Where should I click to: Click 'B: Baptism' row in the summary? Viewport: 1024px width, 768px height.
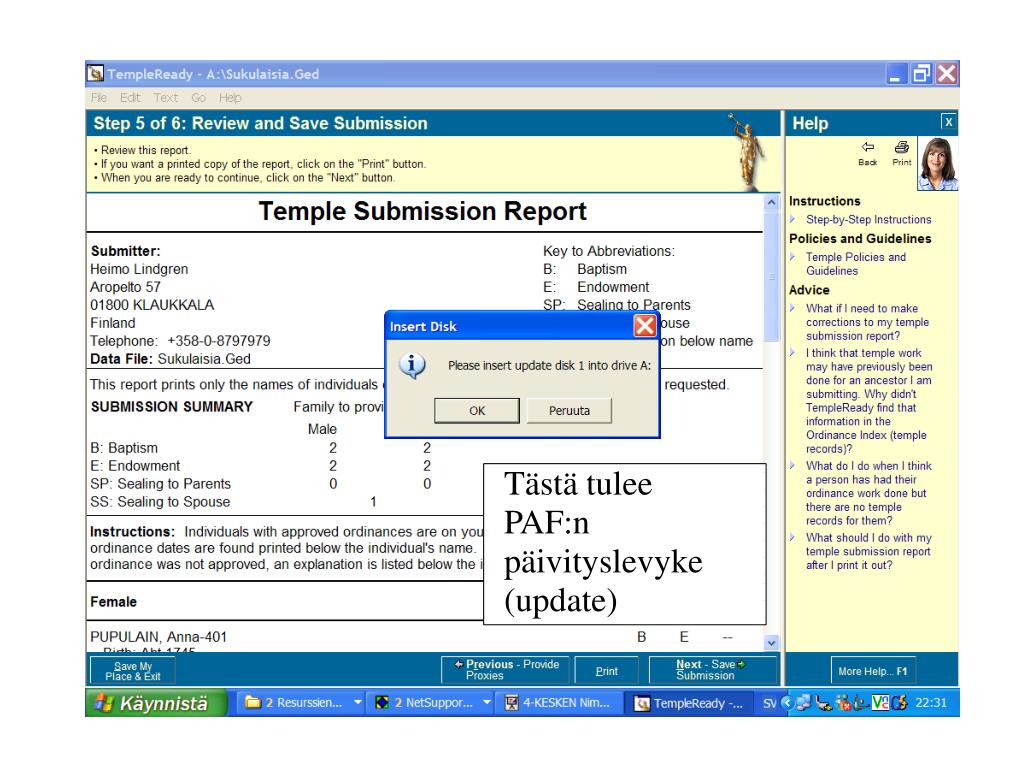pyautogui.click(x=124, y=448)
